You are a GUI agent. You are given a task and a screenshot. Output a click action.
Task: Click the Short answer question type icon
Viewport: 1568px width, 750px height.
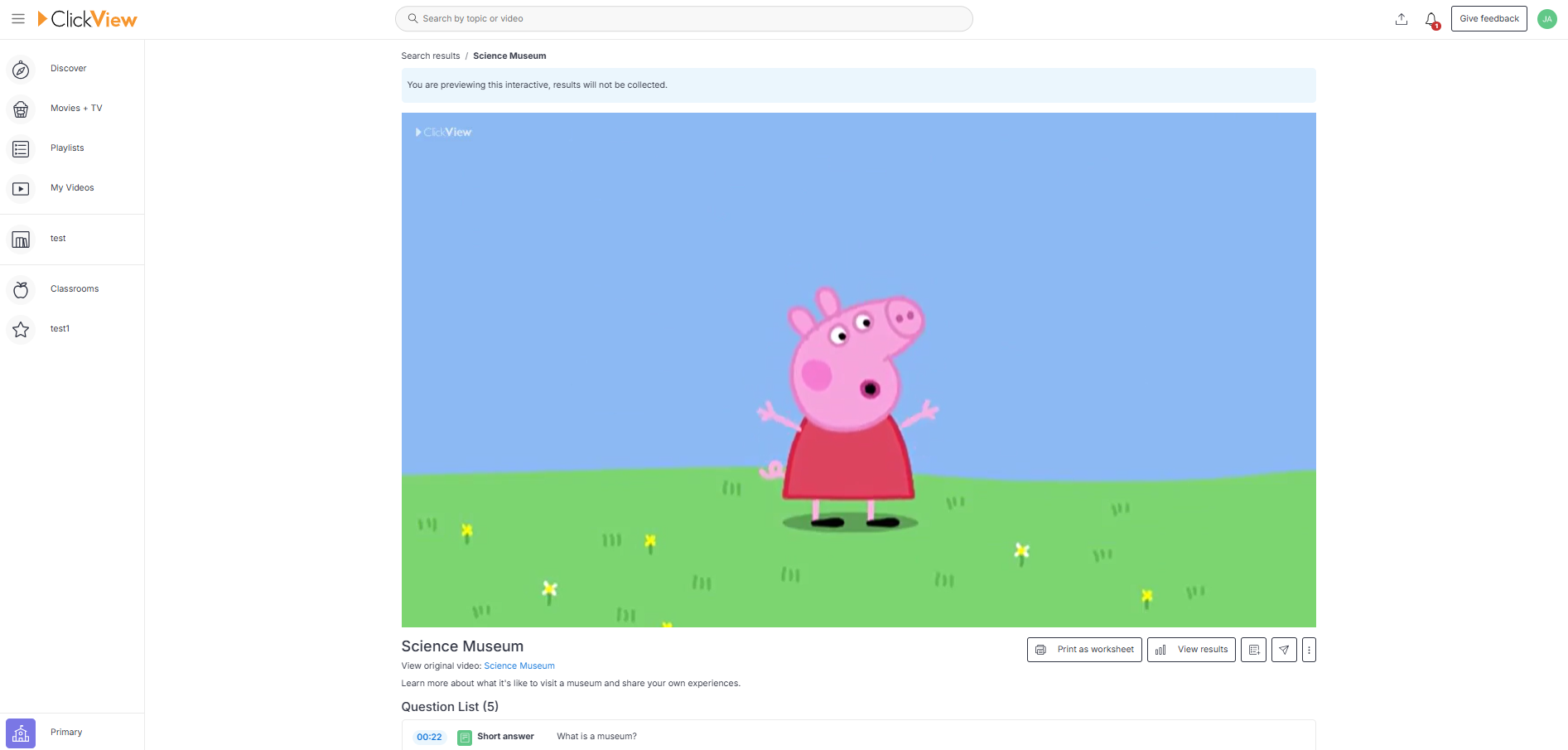[x=465, y=738]
